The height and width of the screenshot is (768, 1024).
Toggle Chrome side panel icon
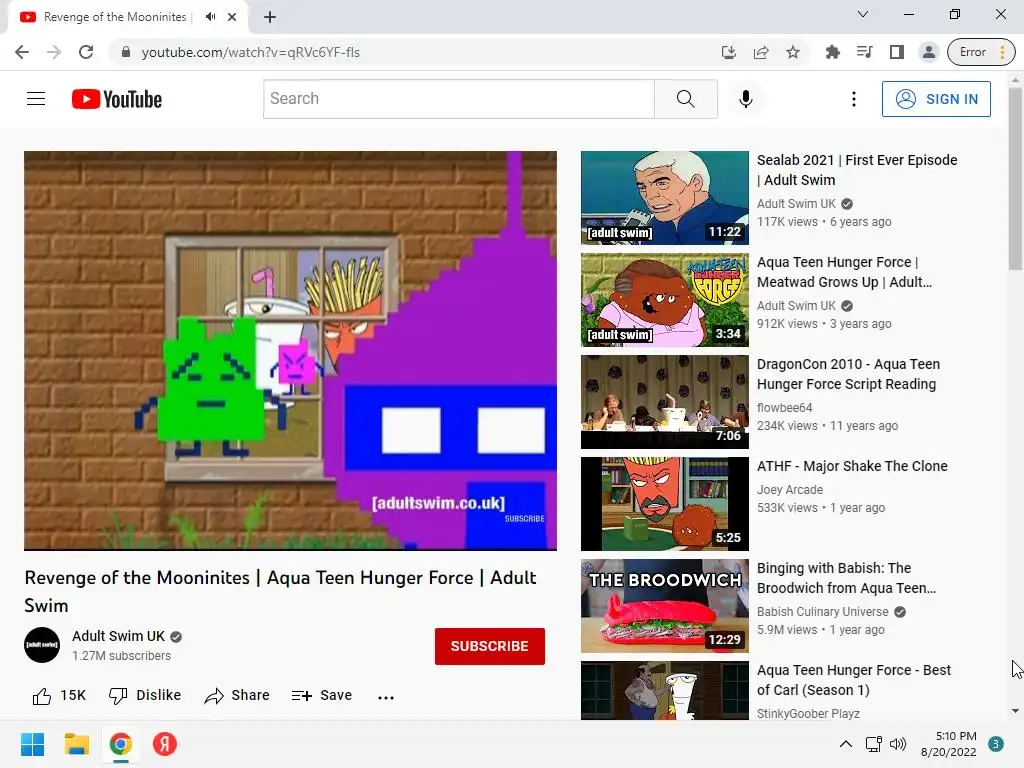(x=897, y=52)
